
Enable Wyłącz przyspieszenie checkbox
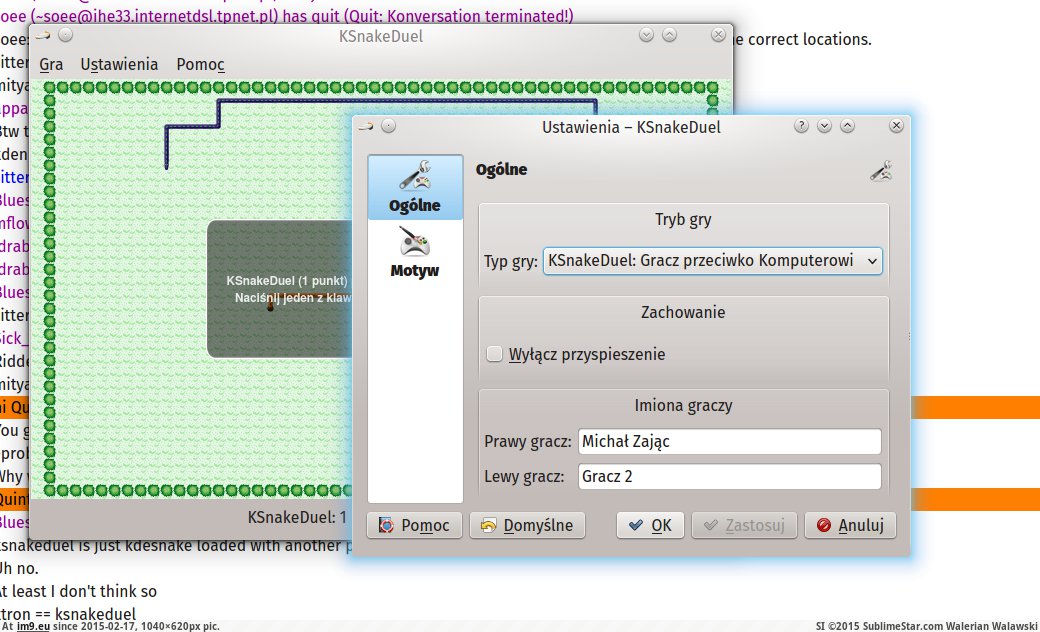[x=494, y=354]
